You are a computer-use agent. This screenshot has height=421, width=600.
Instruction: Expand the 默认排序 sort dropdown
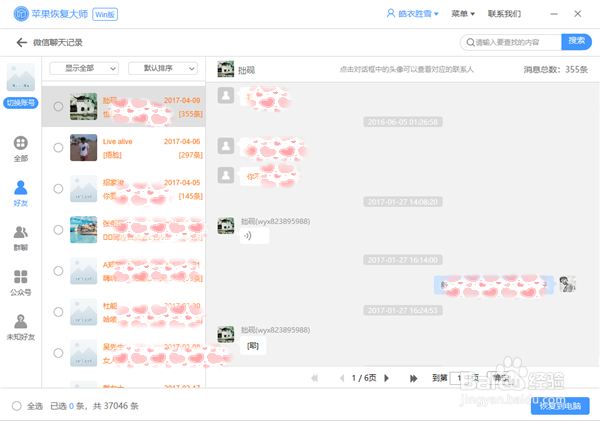[163, 69]
